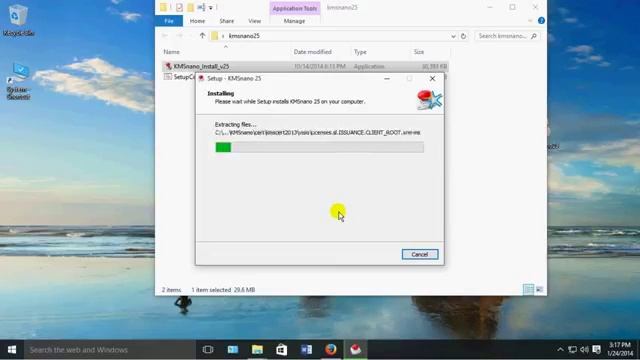640x360 pixels.
Task: Open the action center notification icon
Action: (596, 350)
